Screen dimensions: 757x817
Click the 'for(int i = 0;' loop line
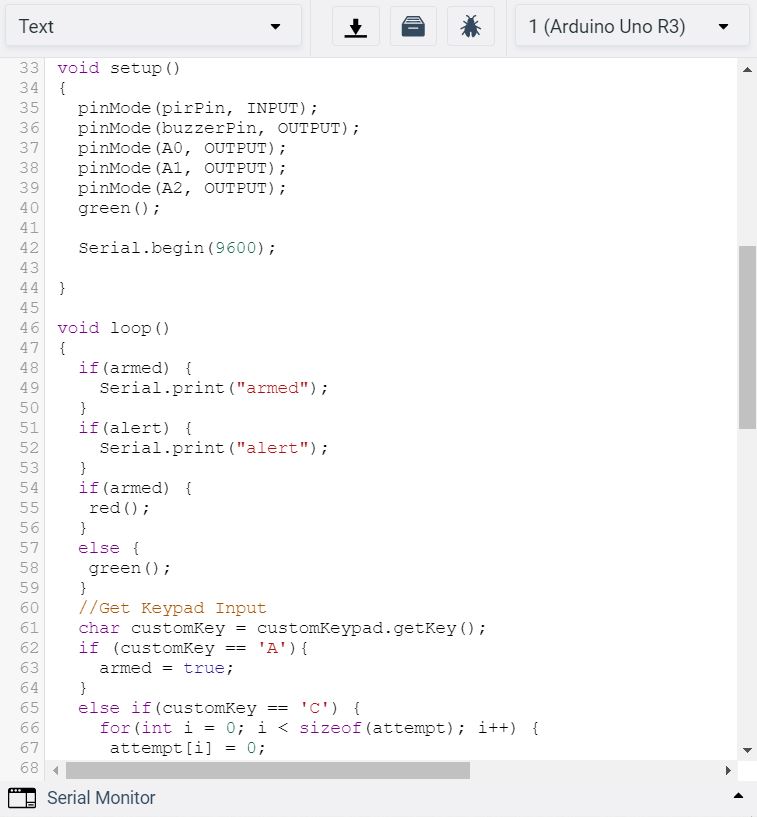[x=319, y=728]
